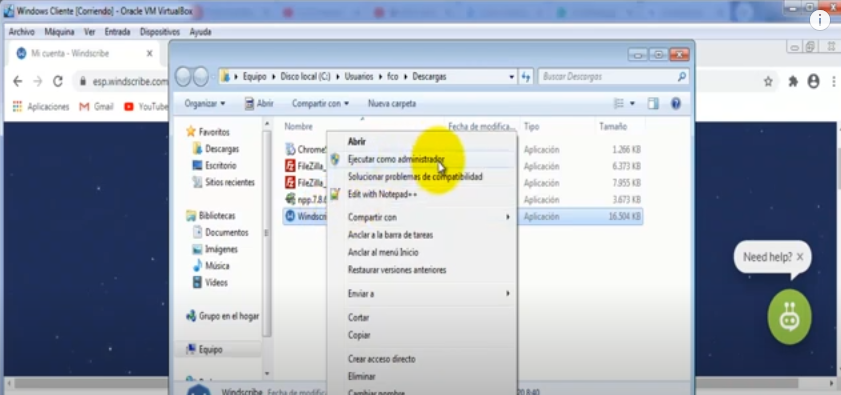Choose Ejecutar como administrador

[x=422, y=159]
